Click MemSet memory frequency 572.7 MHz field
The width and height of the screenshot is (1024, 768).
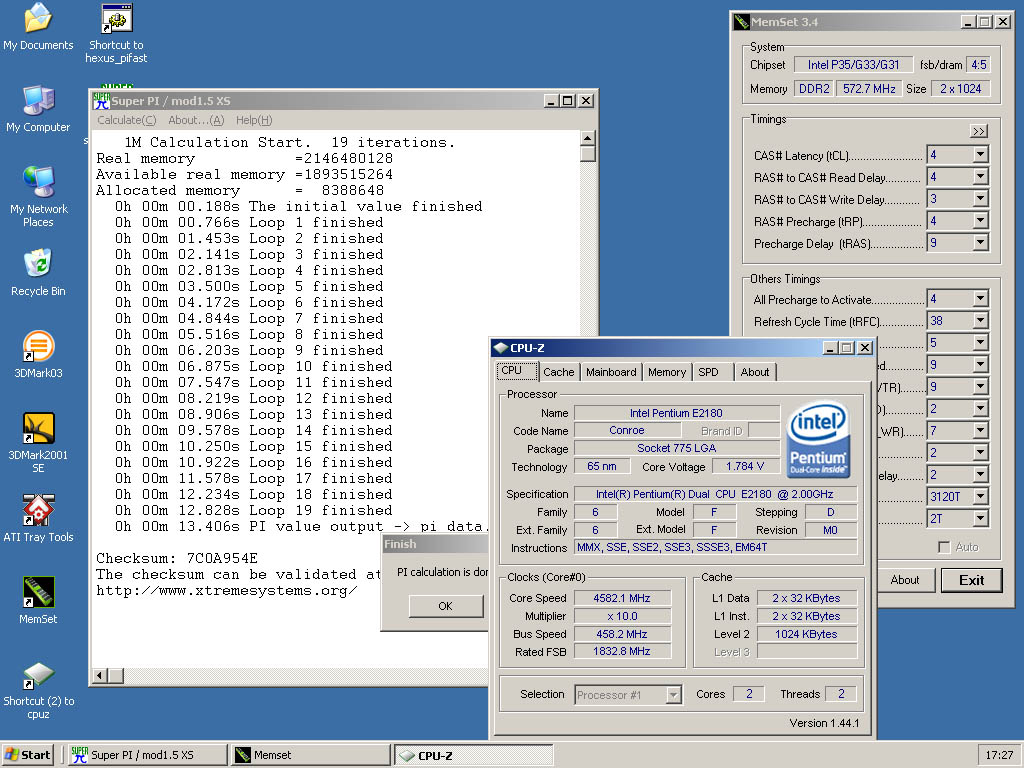(x=869, y=88)
